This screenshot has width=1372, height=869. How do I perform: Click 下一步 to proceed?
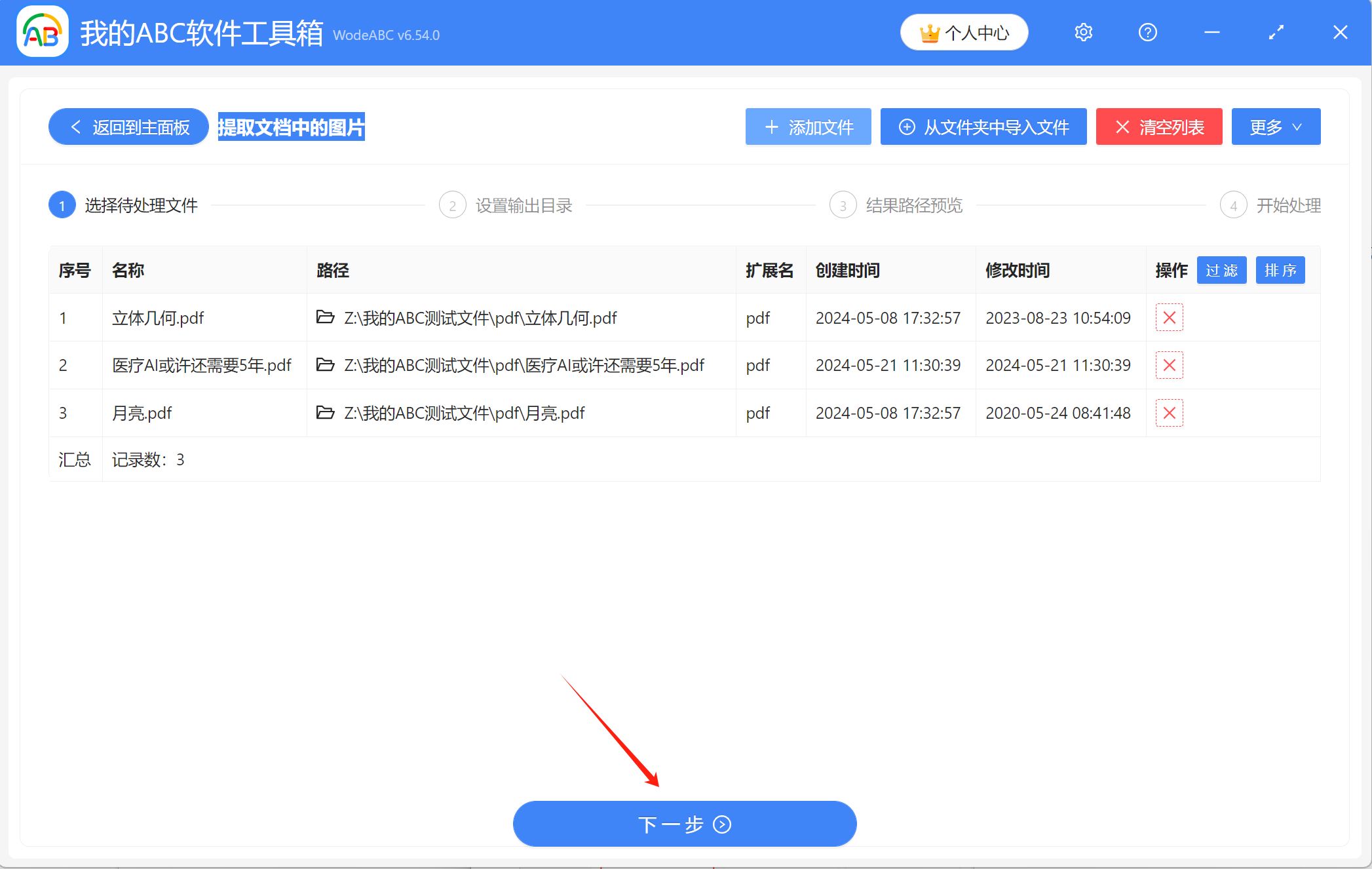click(684, 824)
